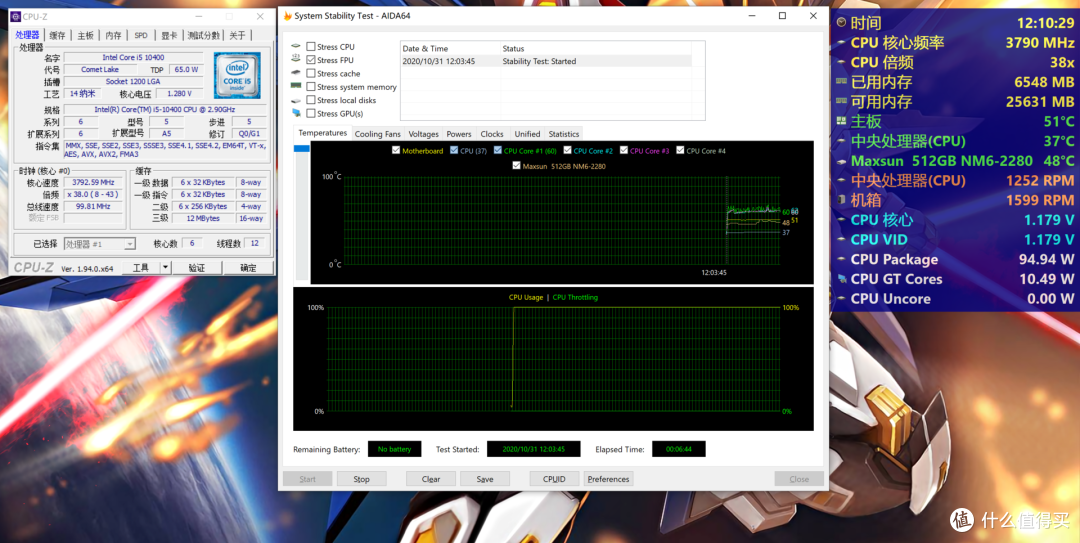Click the Stress cache chip icon
Screen dimensions: 1080x543
point(296,73)
